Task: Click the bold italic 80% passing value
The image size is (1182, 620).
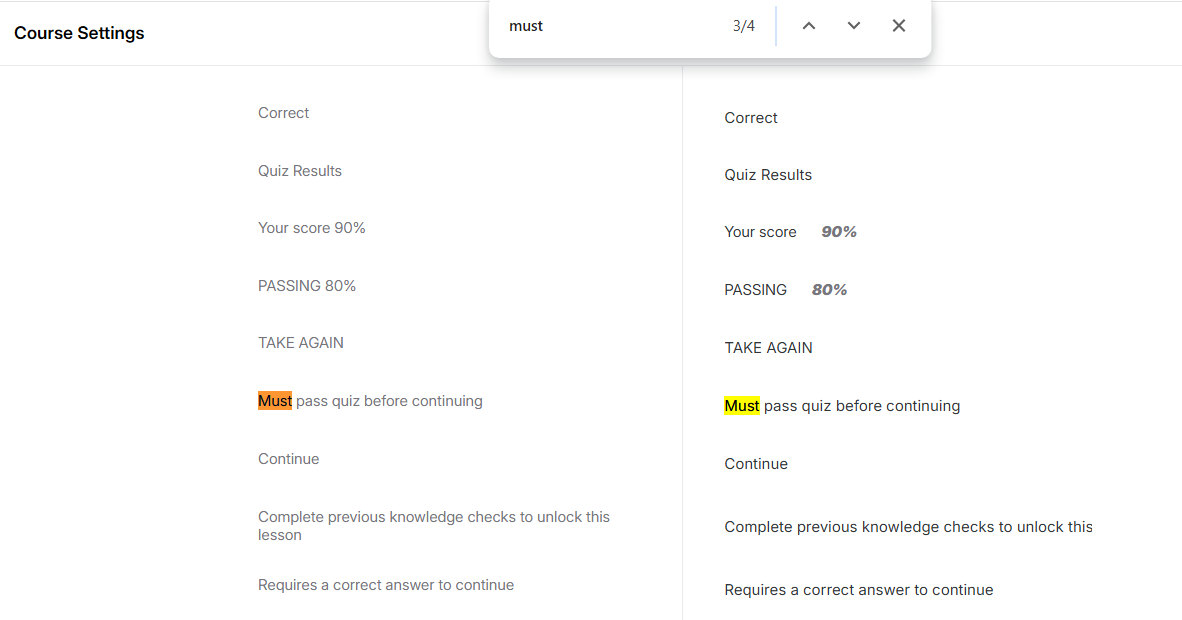Action: [829, 290]
